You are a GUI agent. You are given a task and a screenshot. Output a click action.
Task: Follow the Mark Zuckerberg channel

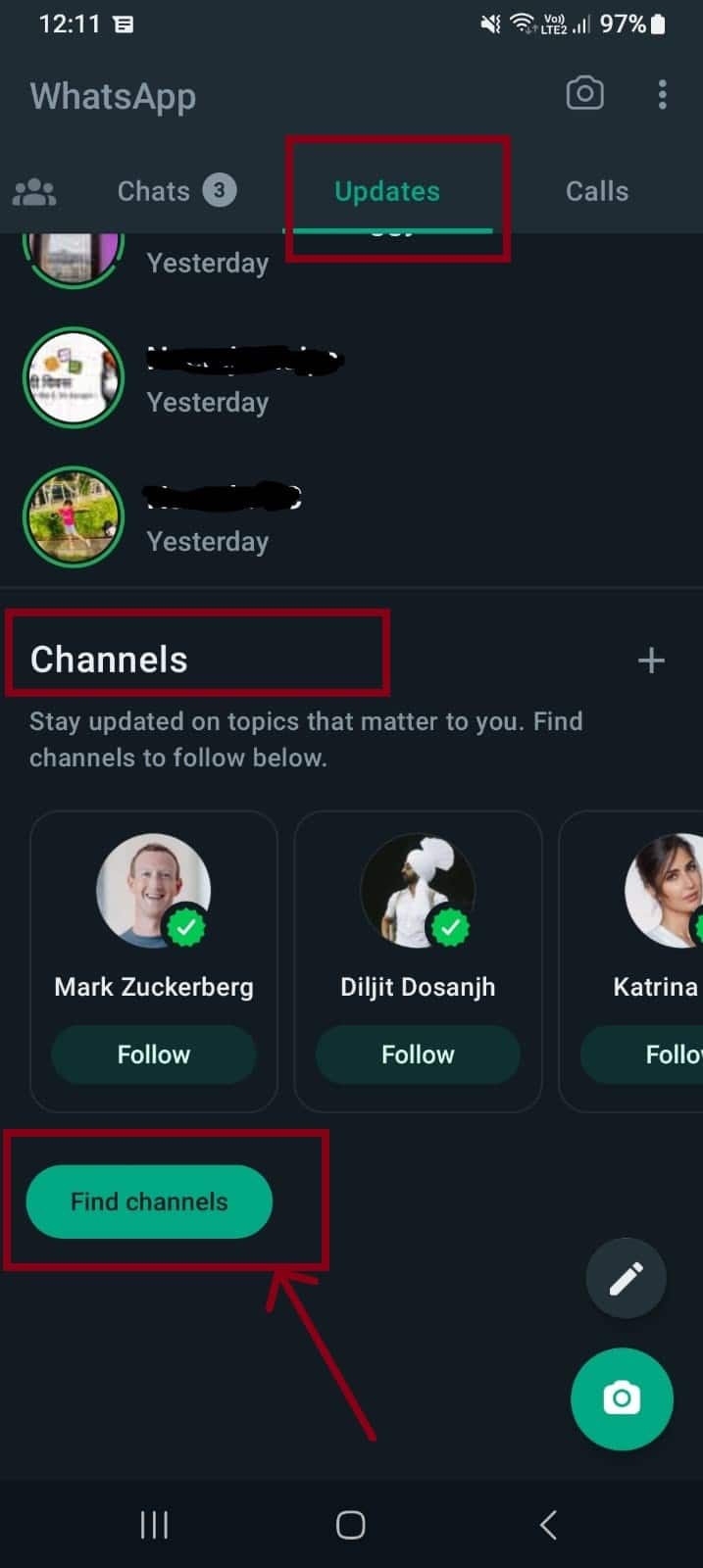(x=154, y=1054)
